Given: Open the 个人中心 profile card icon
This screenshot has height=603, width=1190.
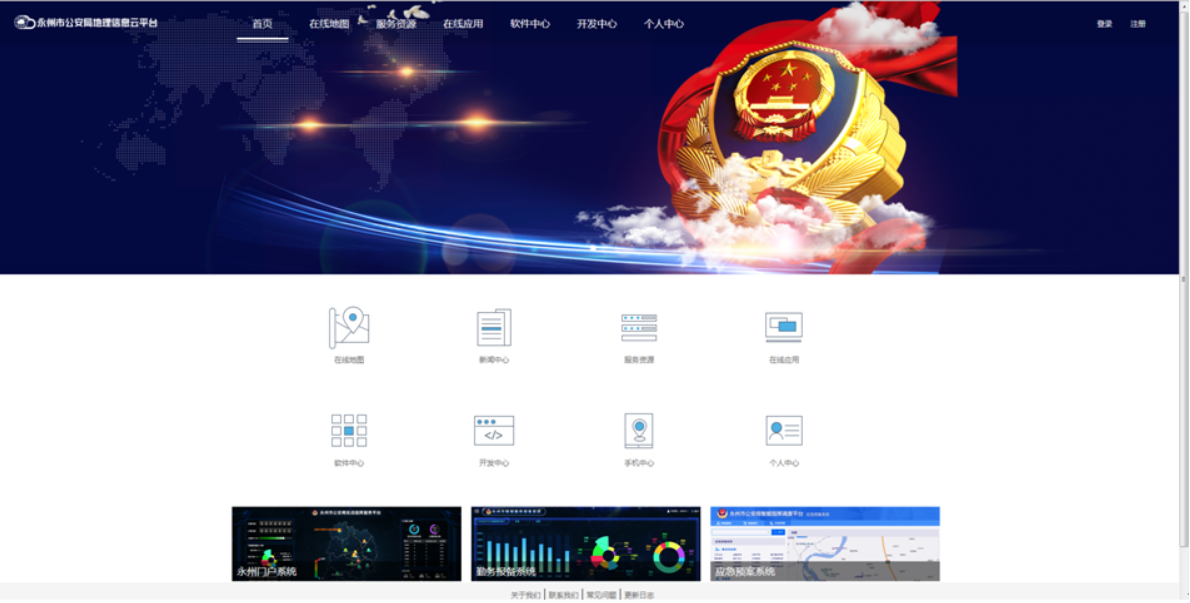Looking at the screenshot, I should pos(784,431).
